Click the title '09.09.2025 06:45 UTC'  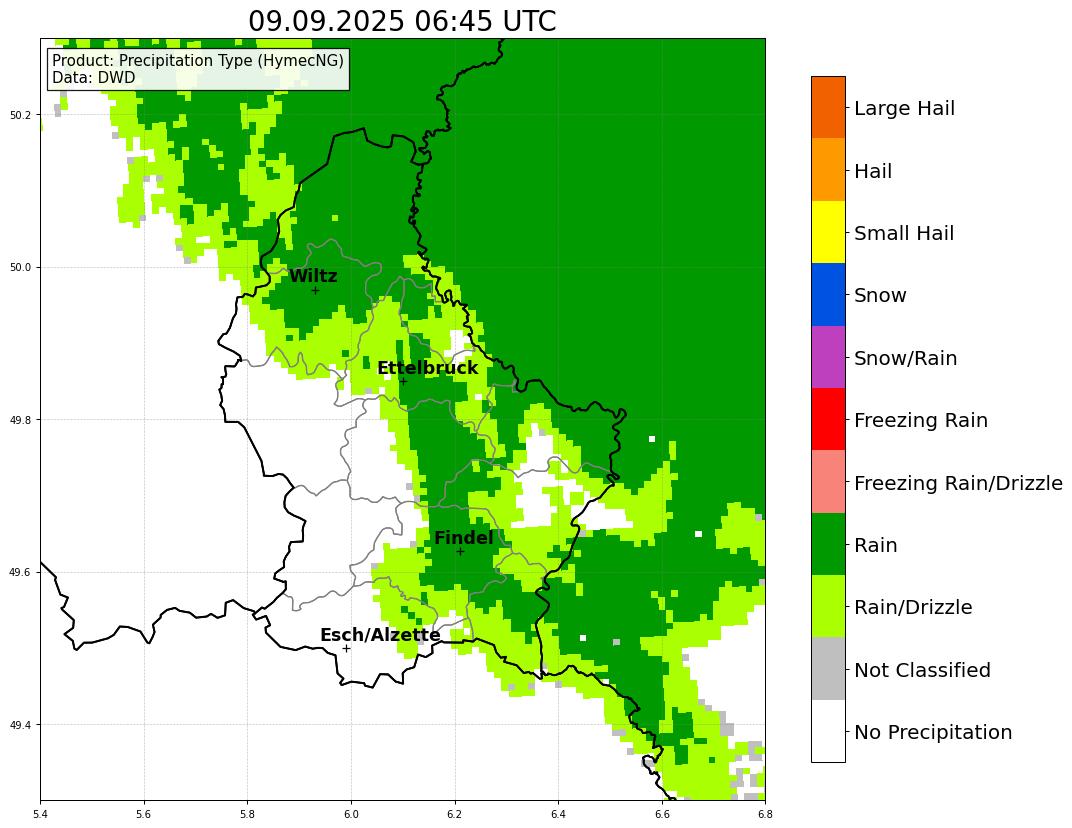(x=402, y=21)
